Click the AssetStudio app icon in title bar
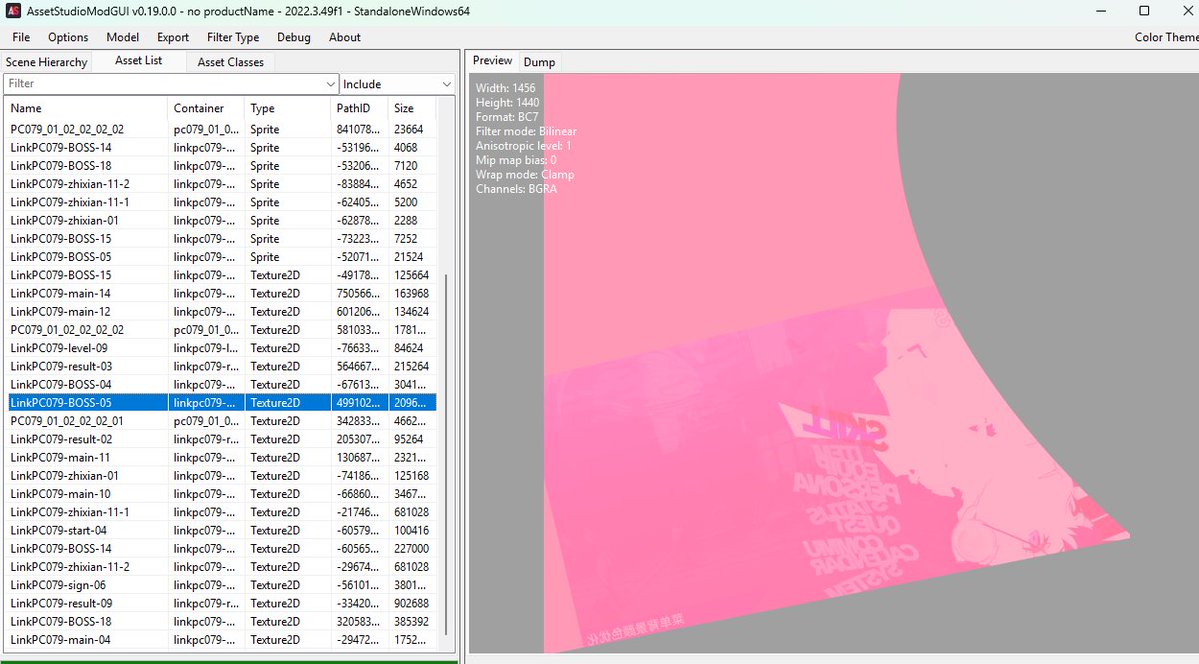1199x664 pixels. (x=13, y=11)
